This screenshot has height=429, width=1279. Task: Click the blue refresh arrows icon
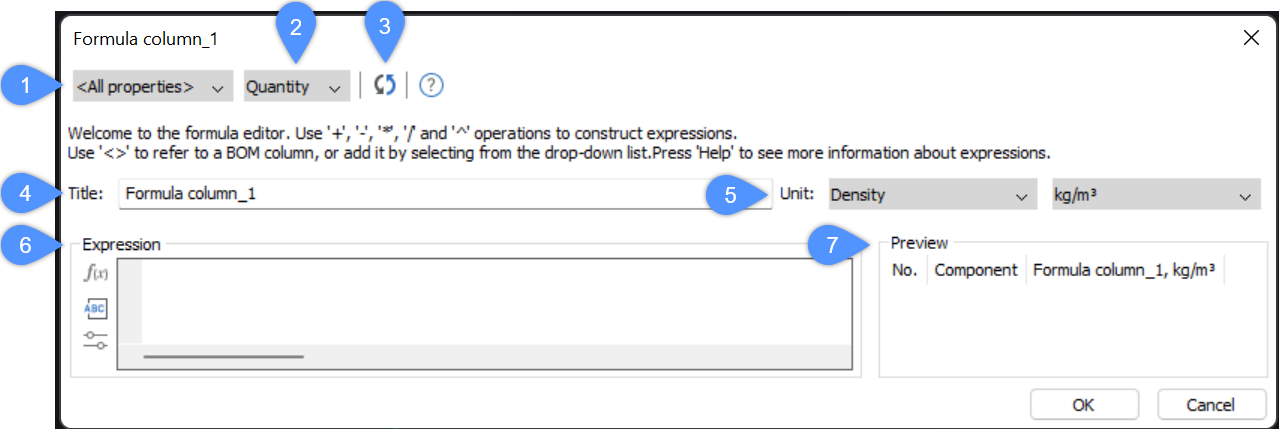coord(385,86)
